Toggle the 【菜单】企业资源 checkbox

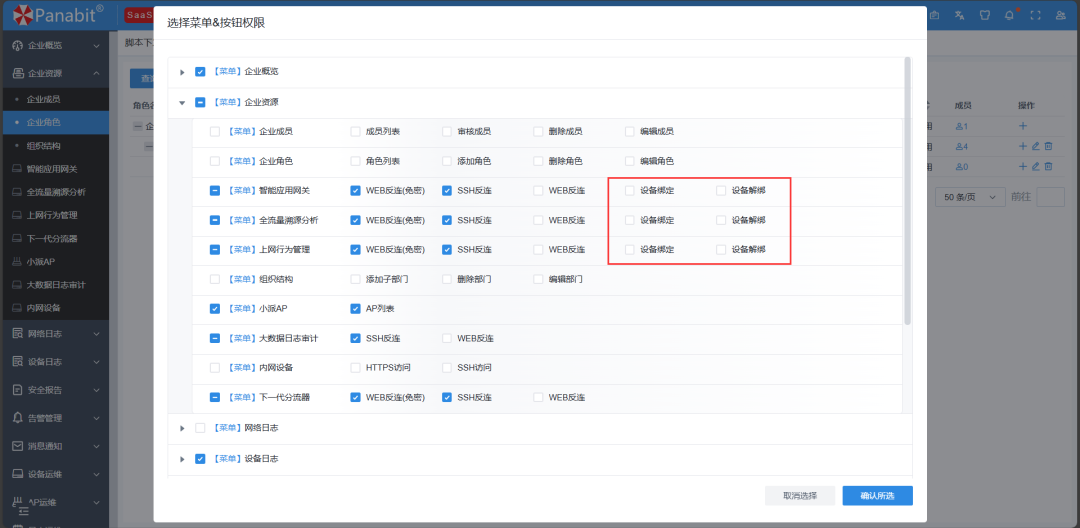[200, 103]
